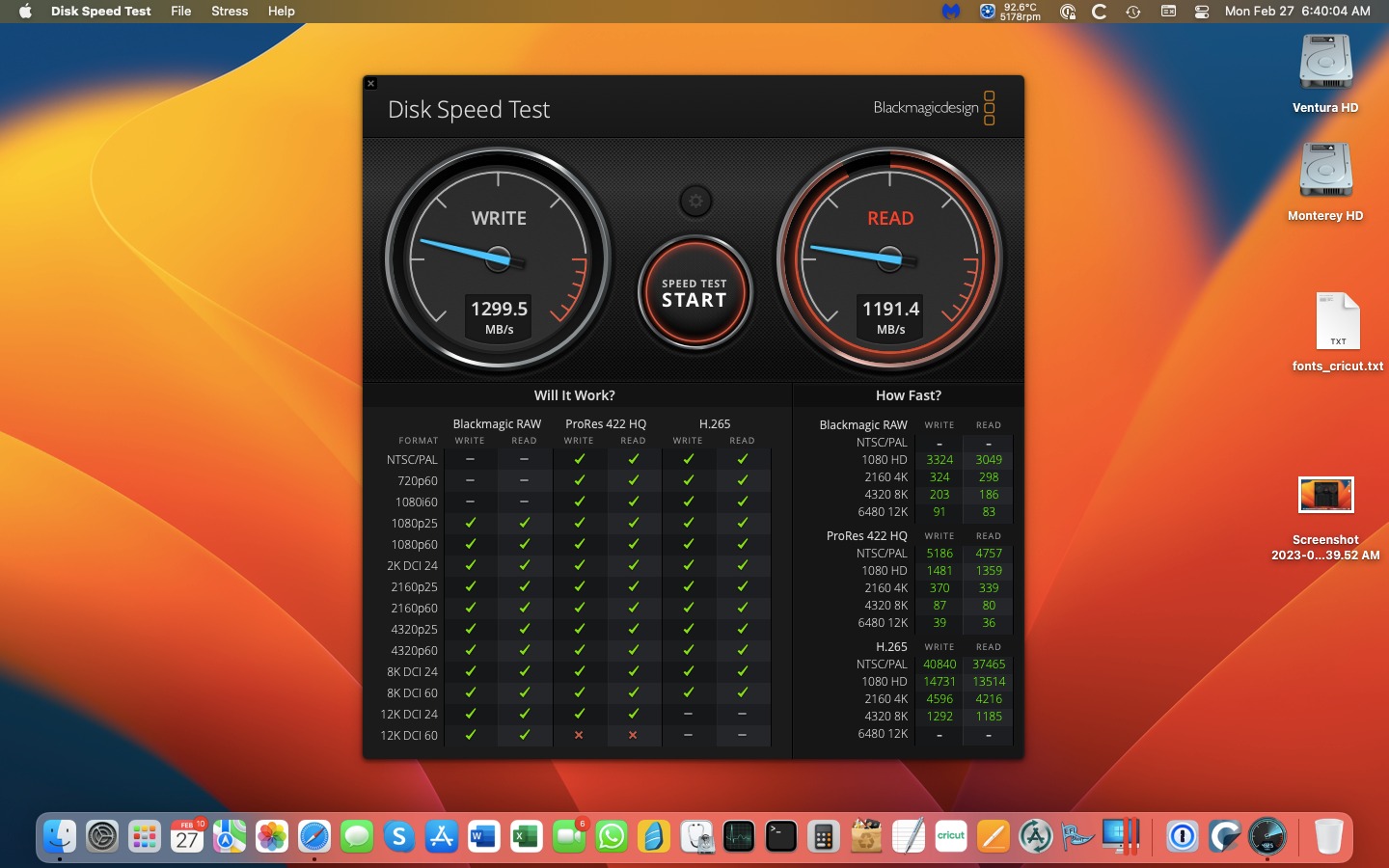Click the READ gauge dial
Screen dimensions: 1389x868
890,258
